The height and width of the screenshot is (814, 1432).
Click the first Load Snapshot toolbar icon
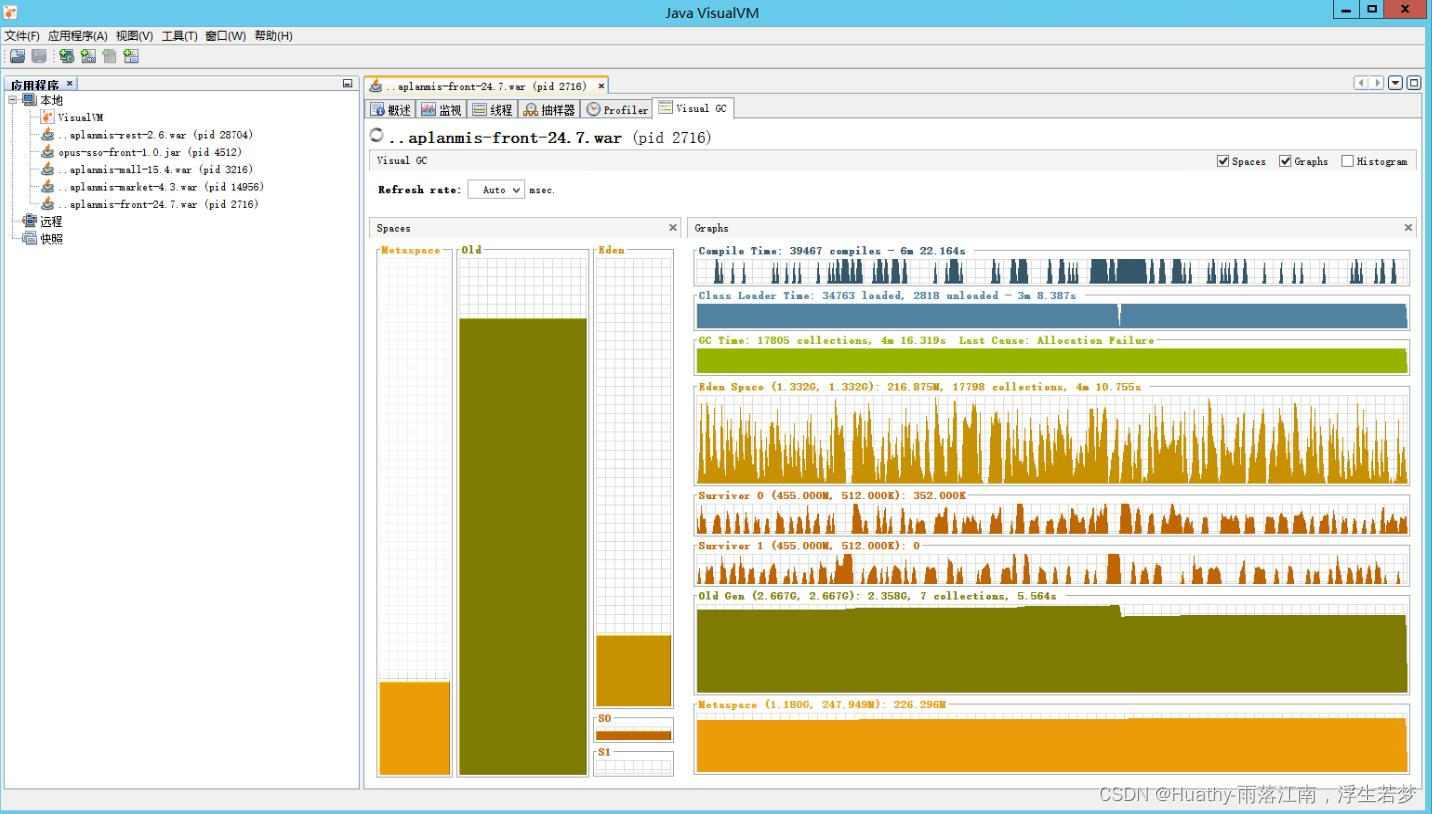[x=17, y=56]
